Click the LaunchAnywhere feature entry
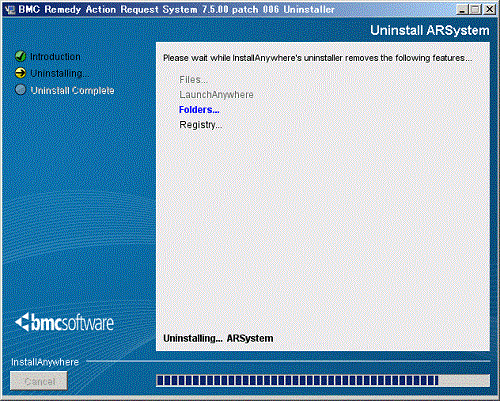Image resolution: width=500 pixels, height=401 pixels. coord(216,95)
